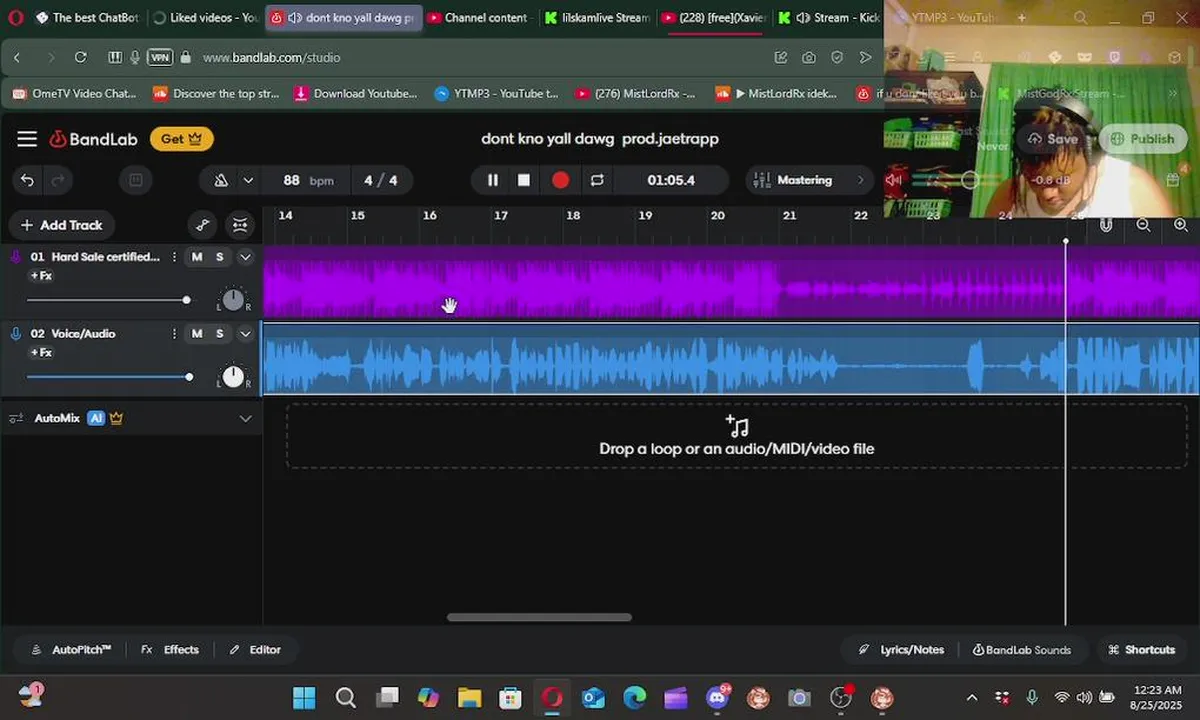Reload the browser page
This screenshot has width=1200, height=720.
pos(81,58)
